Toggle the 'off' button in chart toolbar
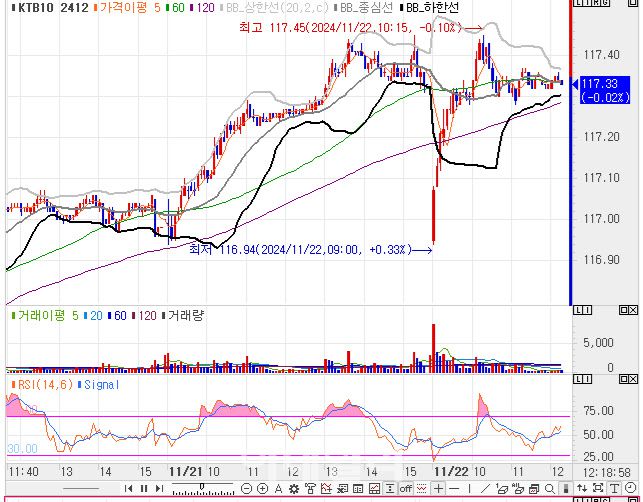Image resolution: width=643 pixels, height=502 pixels. [x=405, y=489]
